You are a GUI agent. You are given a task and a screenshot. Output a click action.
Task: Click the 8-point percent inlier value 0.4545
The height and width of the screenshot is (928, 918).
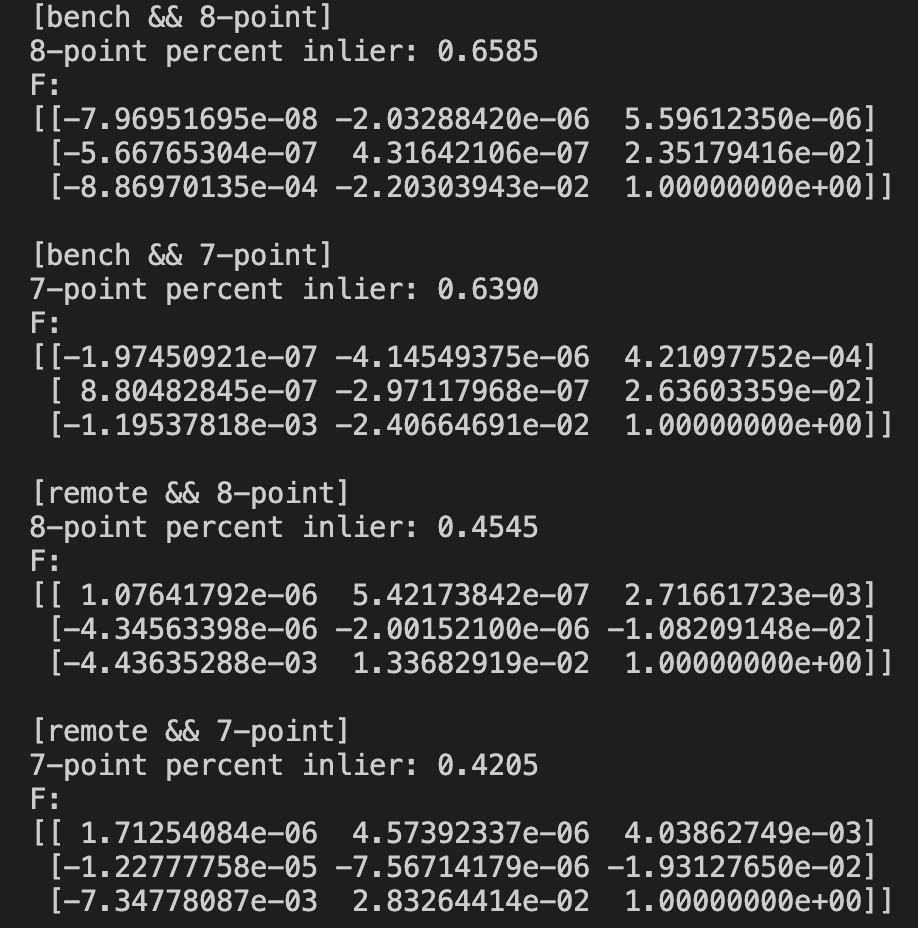(488, 527)
